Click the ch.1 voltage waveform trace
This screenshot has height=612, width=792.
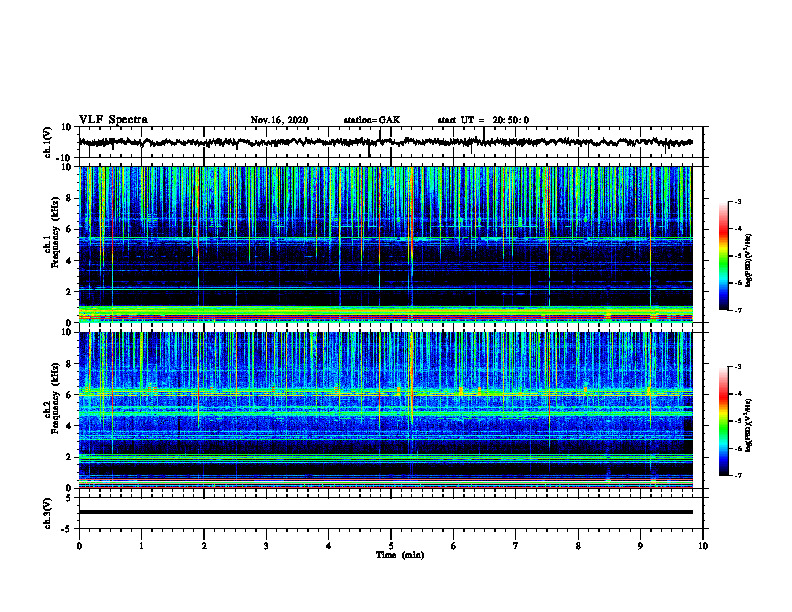(386, 142)
